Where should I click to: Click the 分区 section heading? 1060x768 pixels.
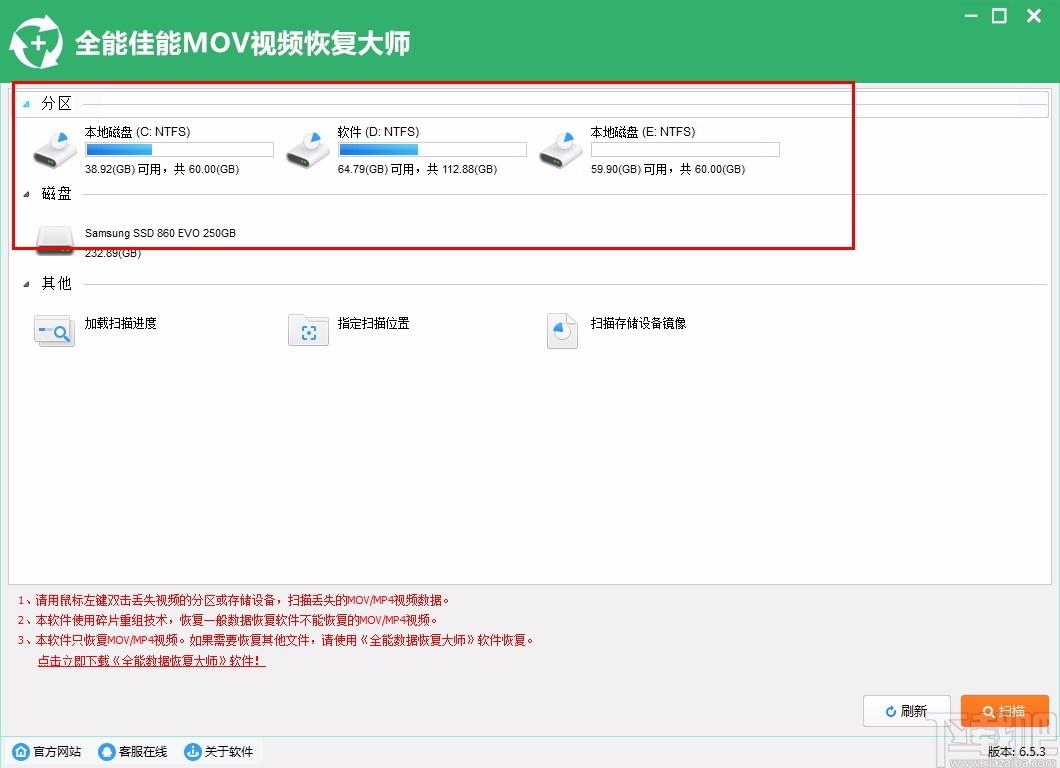pyautogui.click(x=56, y=103)
